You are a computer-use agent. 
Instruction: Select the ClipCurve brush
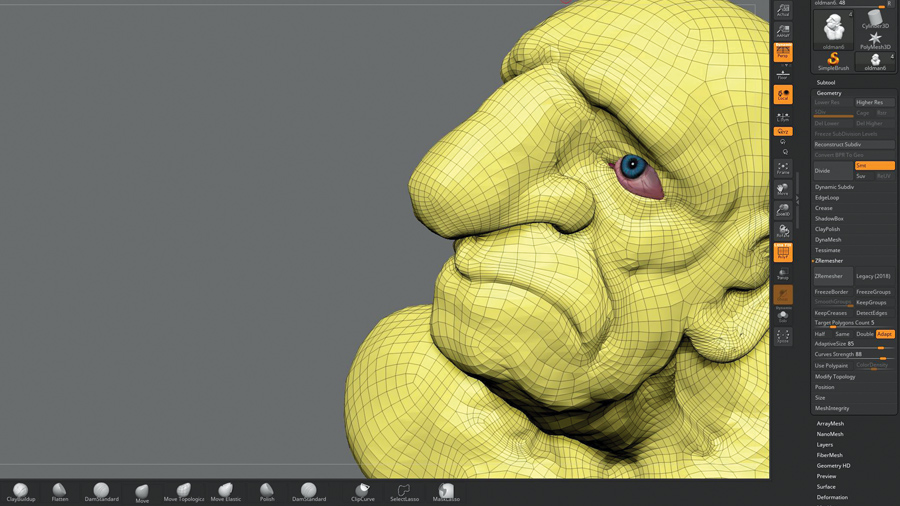pyautogui.click(x=363, y=492)
